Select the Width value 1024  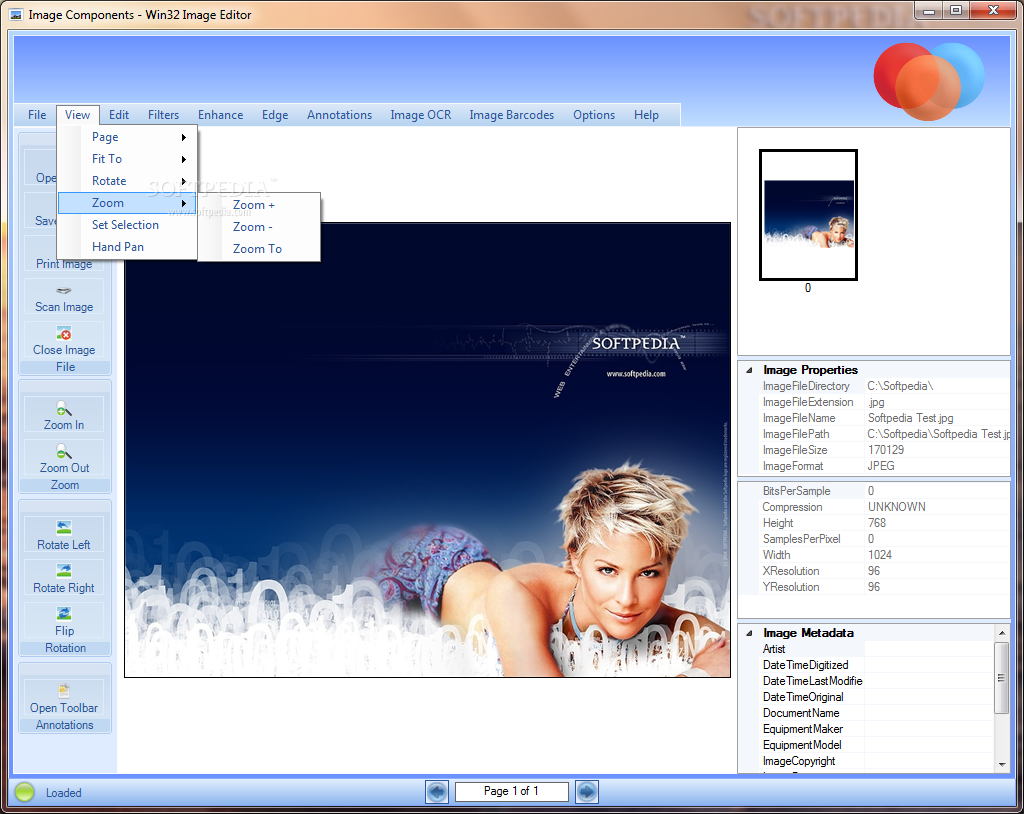click(879, 555)
